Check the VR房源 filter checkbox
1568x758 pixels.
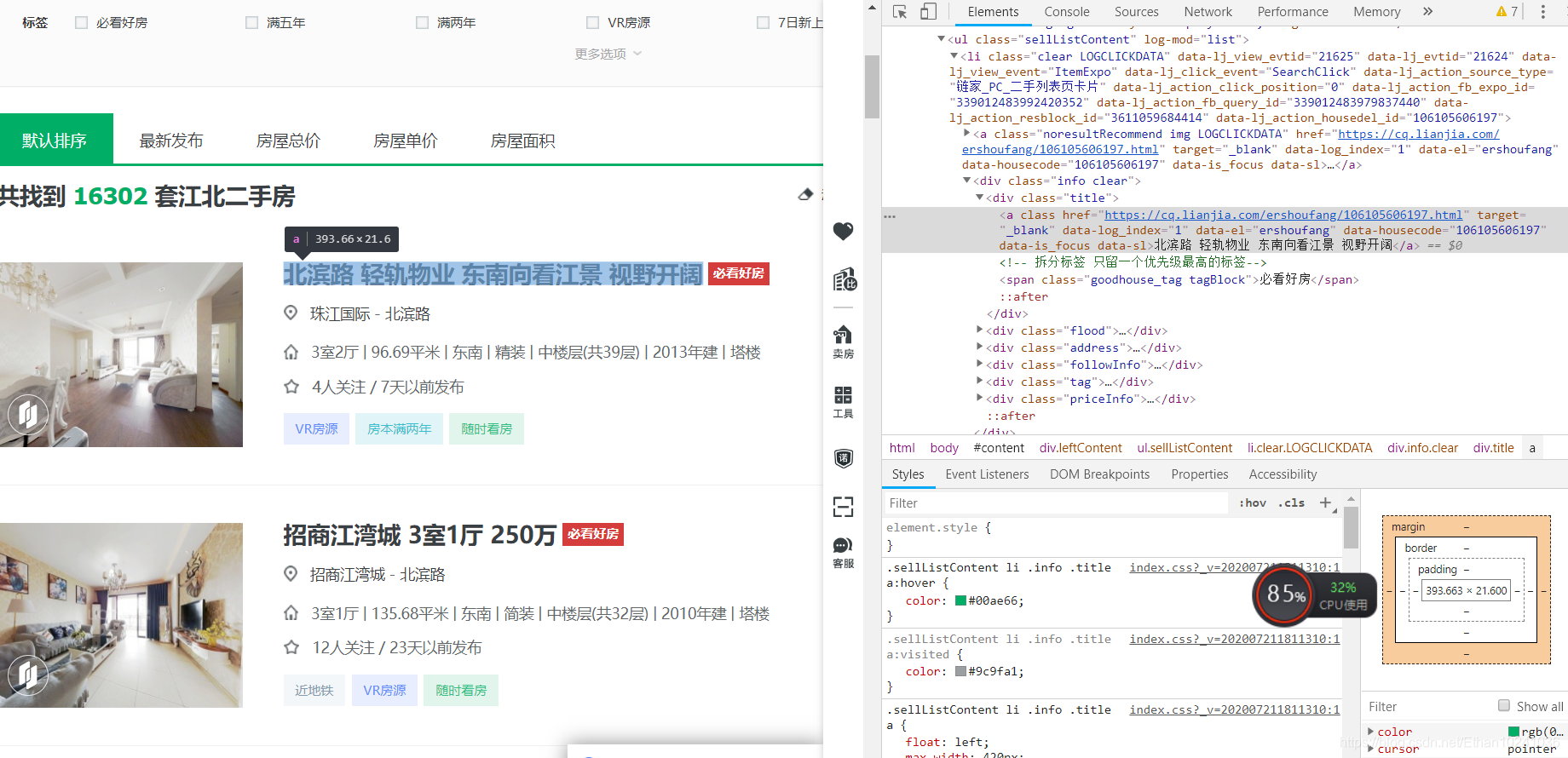(x=592, y=23)
